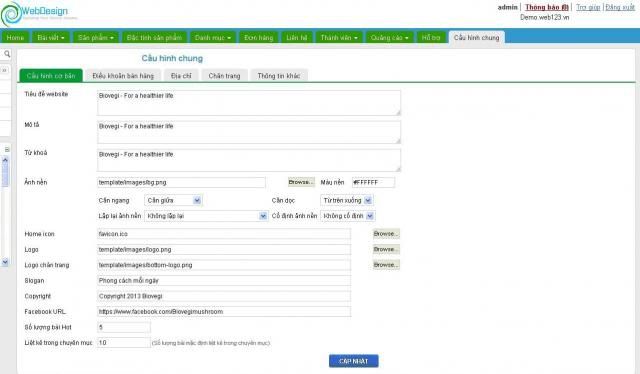This screenshot has height=374, width=640.
Task: Open the Cố định ảnh nền dropdown
Action: [x=348, y=216]
